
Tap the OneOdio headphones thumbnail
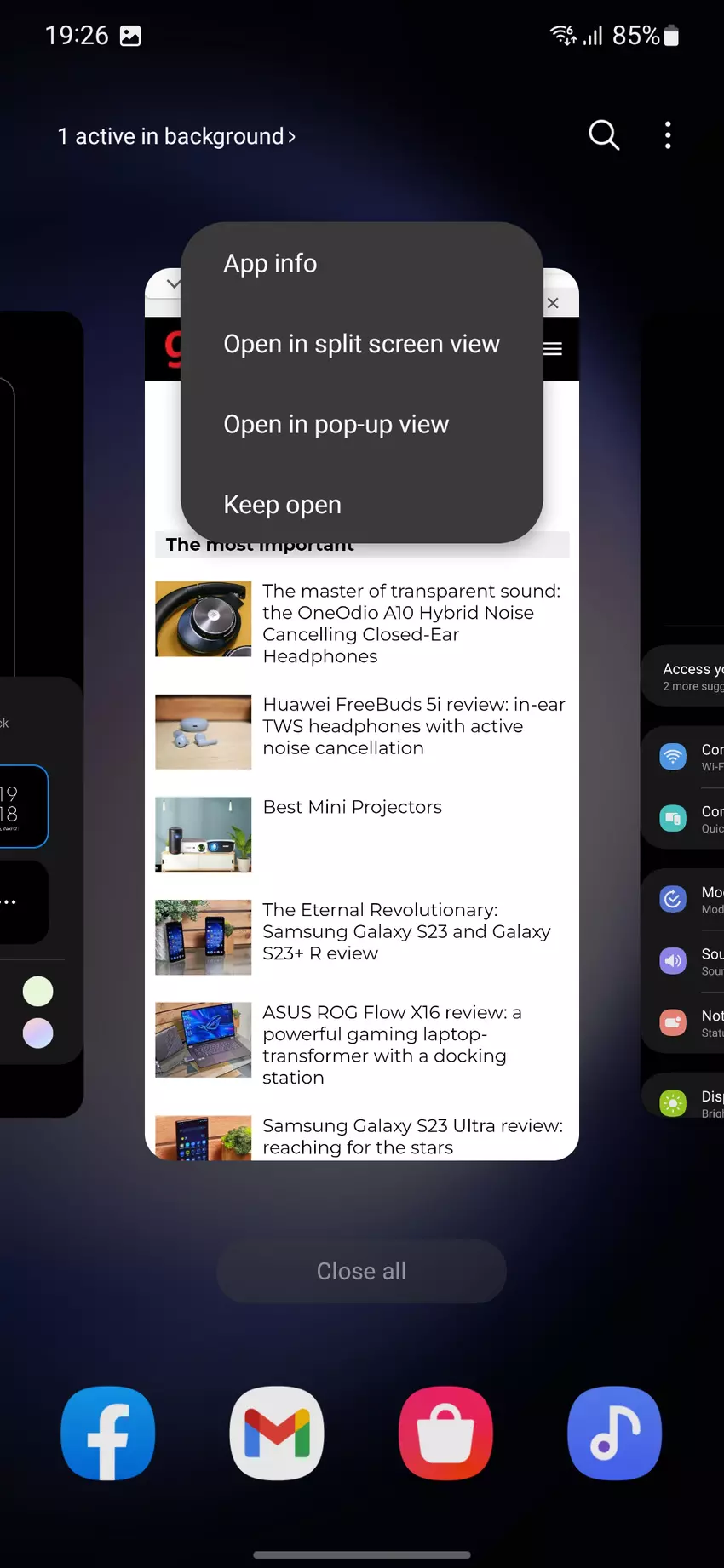(204, 619)
